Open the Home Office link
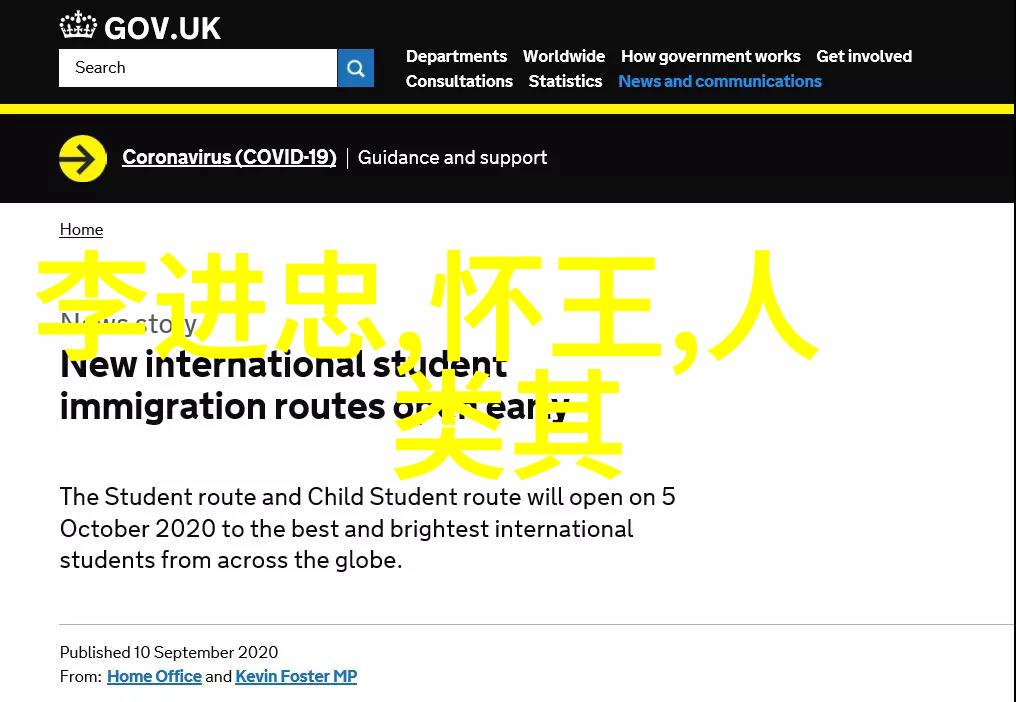 154,676
